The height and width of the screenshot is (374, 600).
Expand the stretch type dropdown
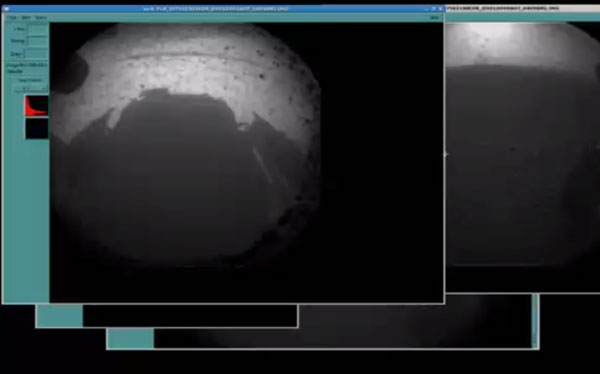31,89
